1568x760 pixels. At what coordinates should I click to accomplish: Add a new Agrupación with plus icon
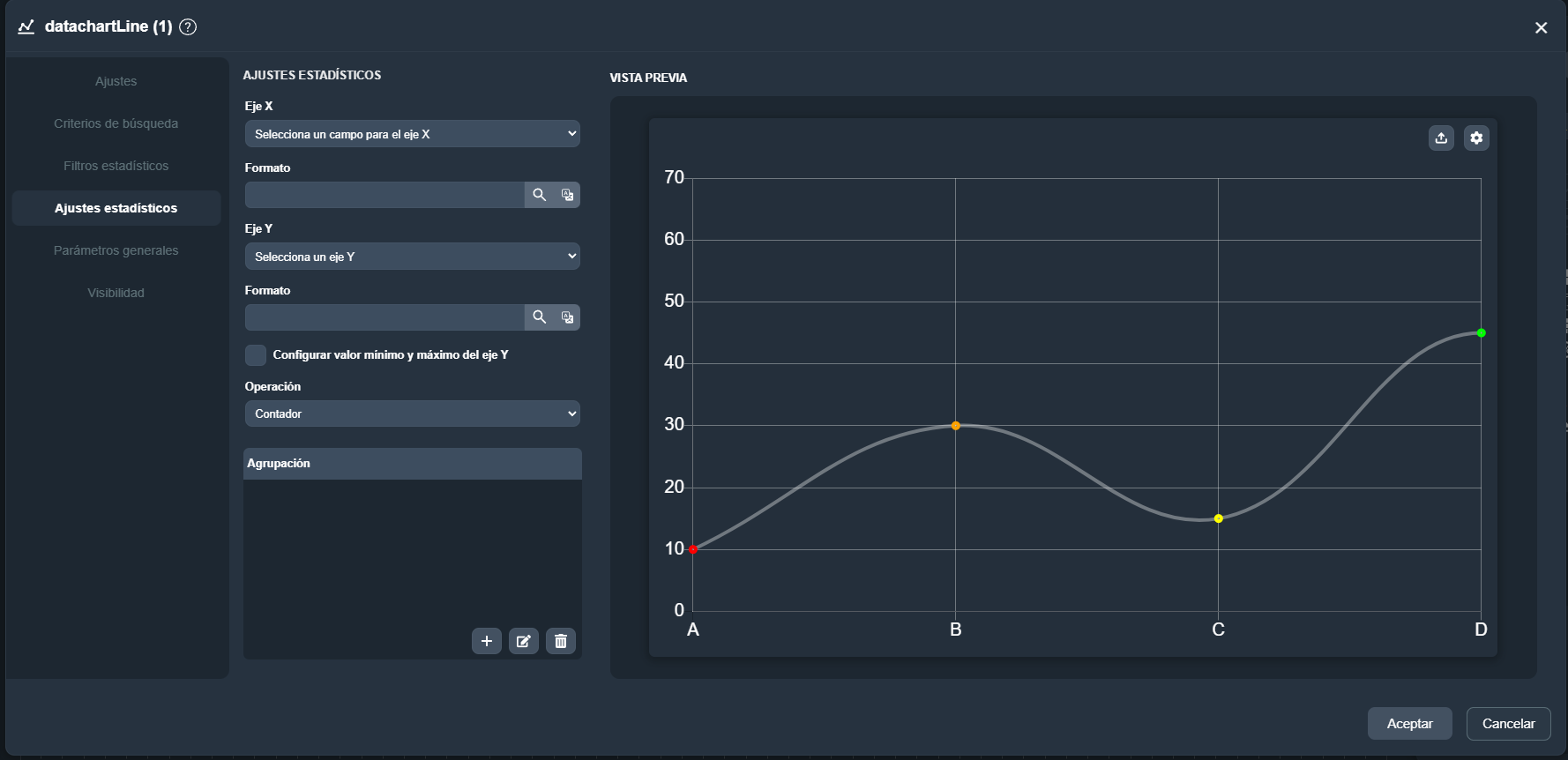click(x=487, y=641)
